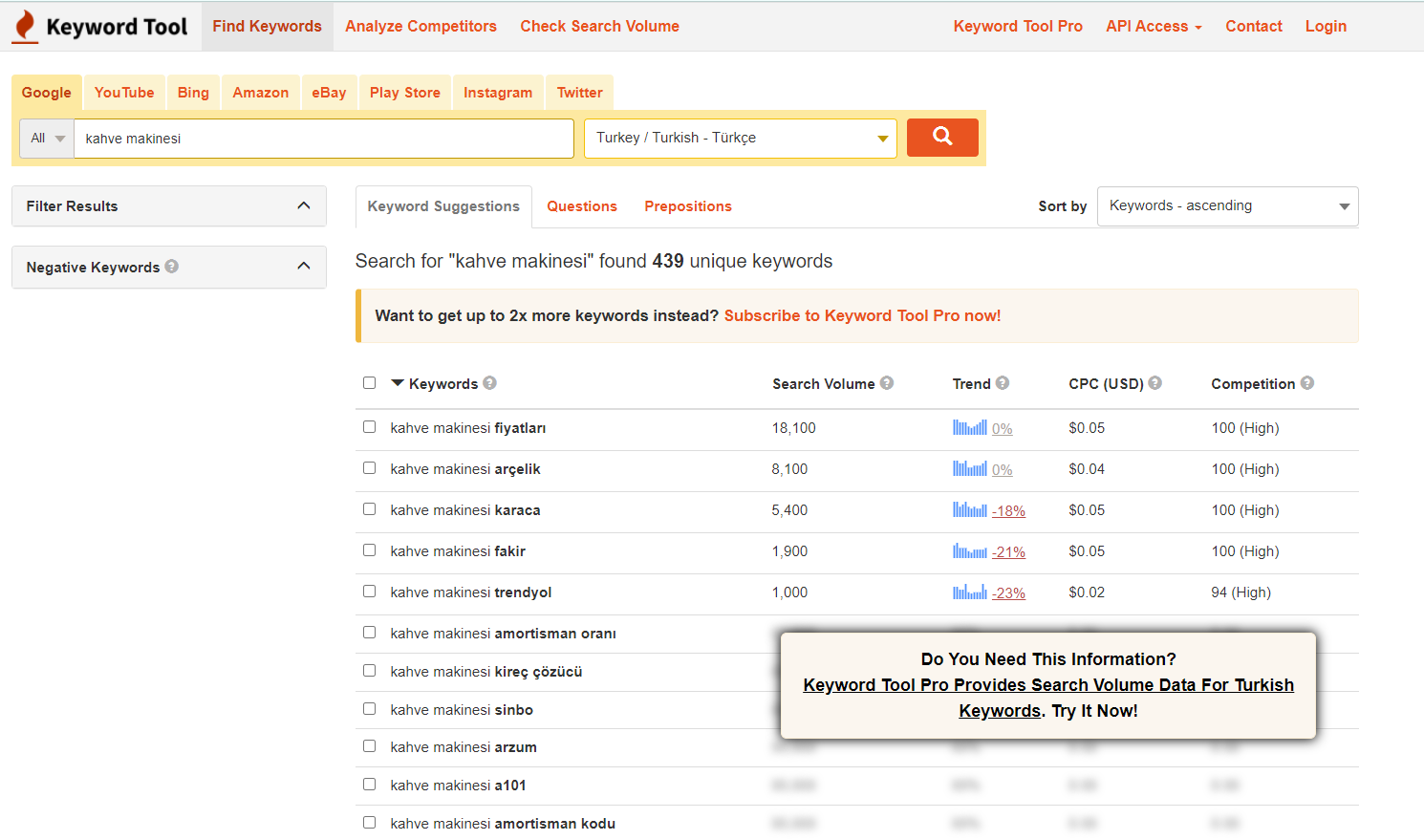The image size is (1424, 840).
Task: Open help icon beside Search Volume header
Action: tap(887, 382)
